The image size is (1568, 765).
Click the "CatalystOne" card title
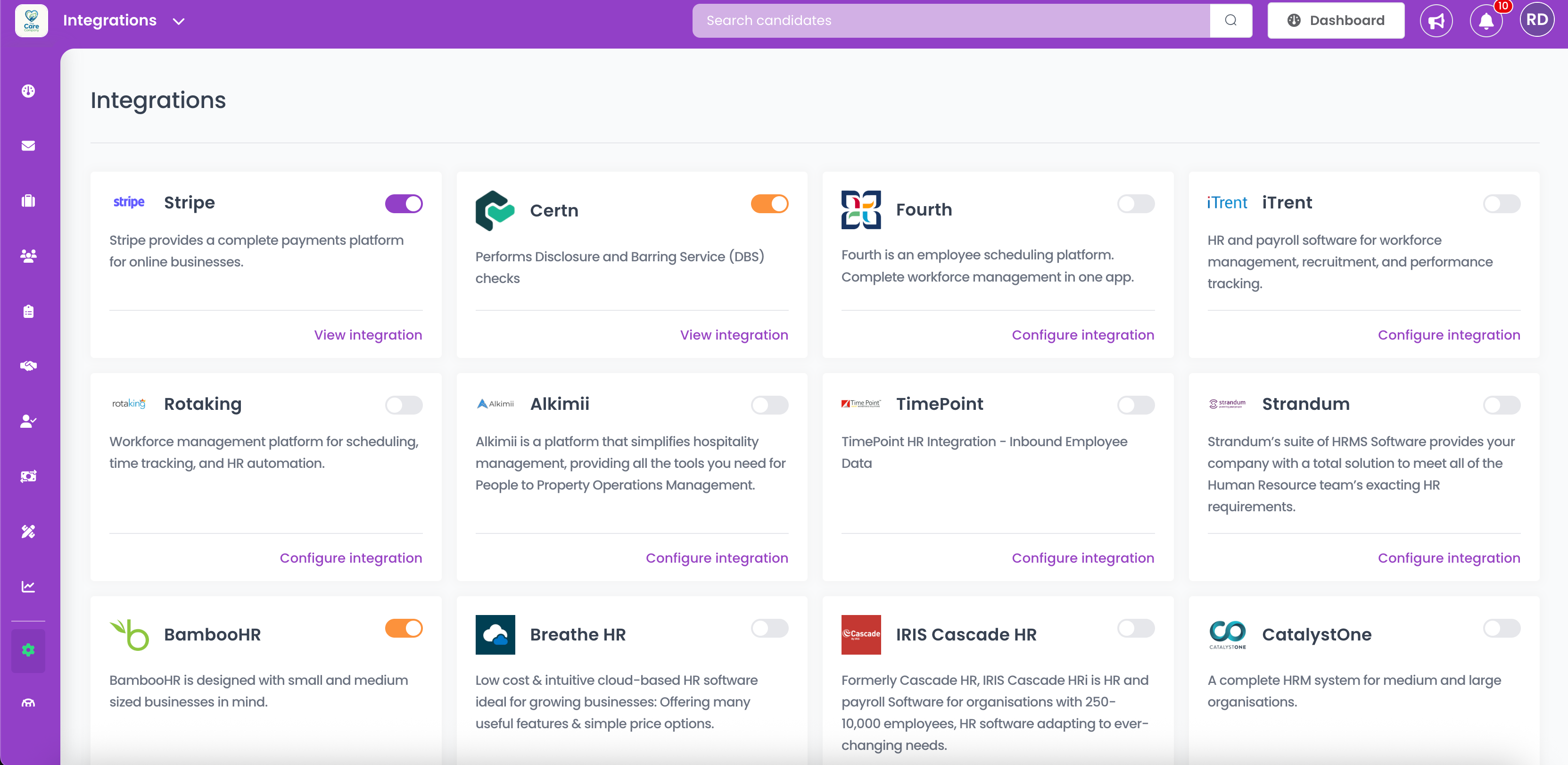(x=1317, y=635)
